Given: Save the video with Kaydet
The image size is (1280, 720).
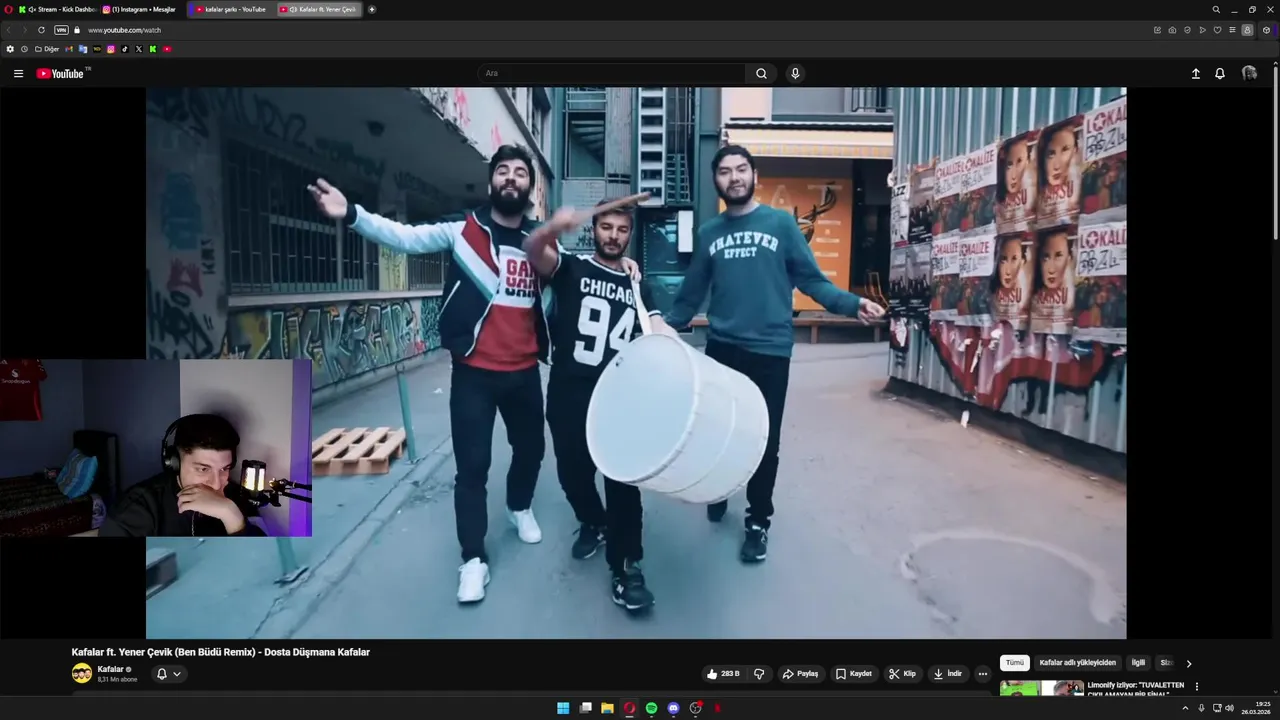Looking at the screenshot, I should pos(854,674).
